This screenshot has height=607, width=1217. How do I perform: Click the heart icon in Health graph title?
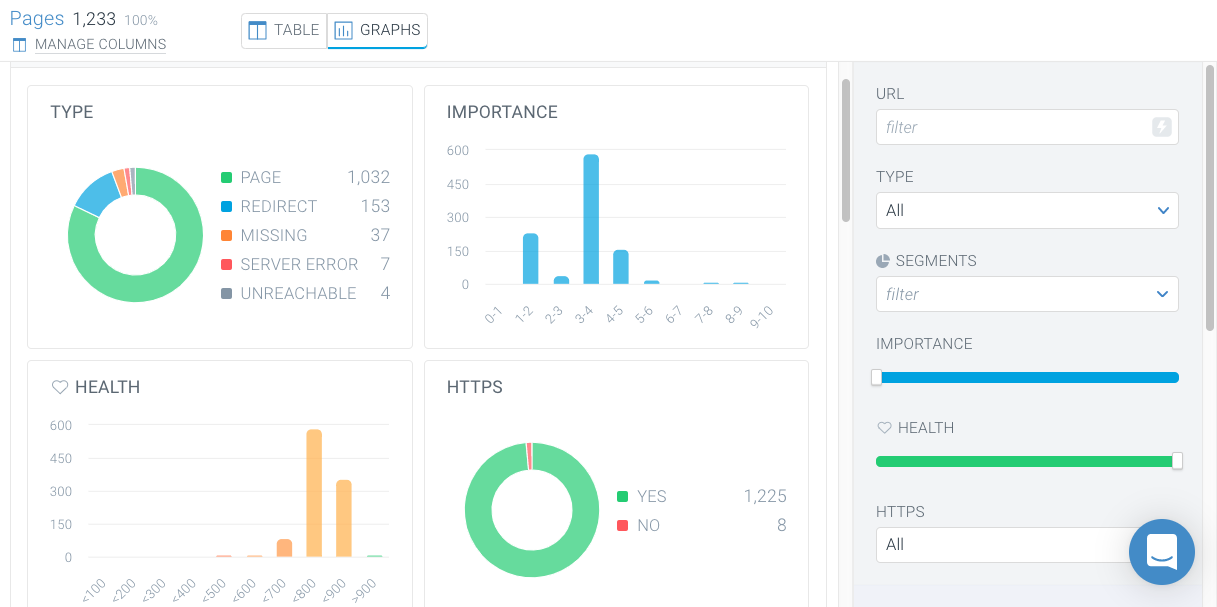pos(59,387)
